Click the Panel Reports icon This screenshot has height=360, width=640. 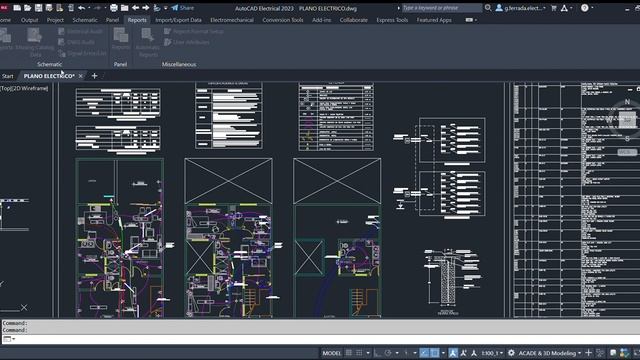(x=121, y=35)
